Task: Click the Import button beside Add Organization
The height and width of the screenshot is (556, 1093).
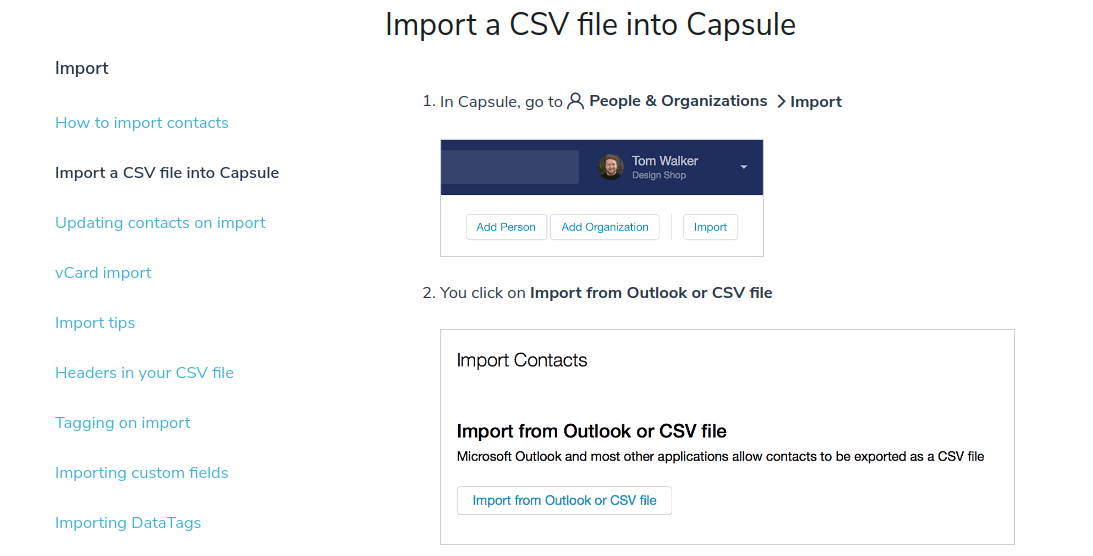Action: (710, 227)
